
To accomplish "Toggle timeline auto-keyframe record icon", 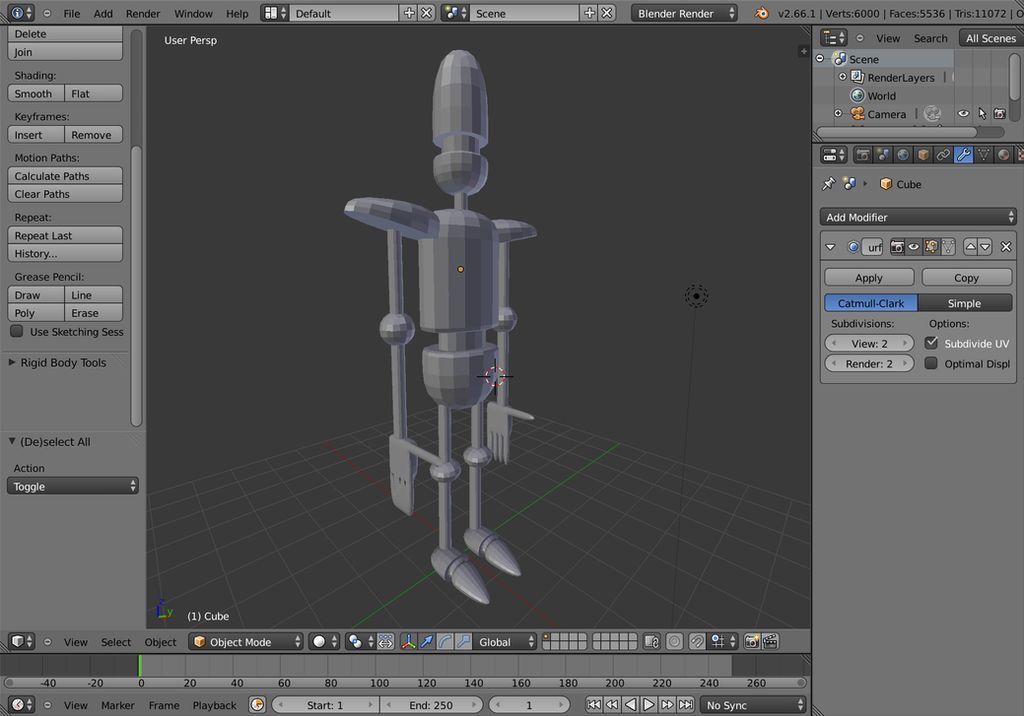I will [x=257, y=705].
